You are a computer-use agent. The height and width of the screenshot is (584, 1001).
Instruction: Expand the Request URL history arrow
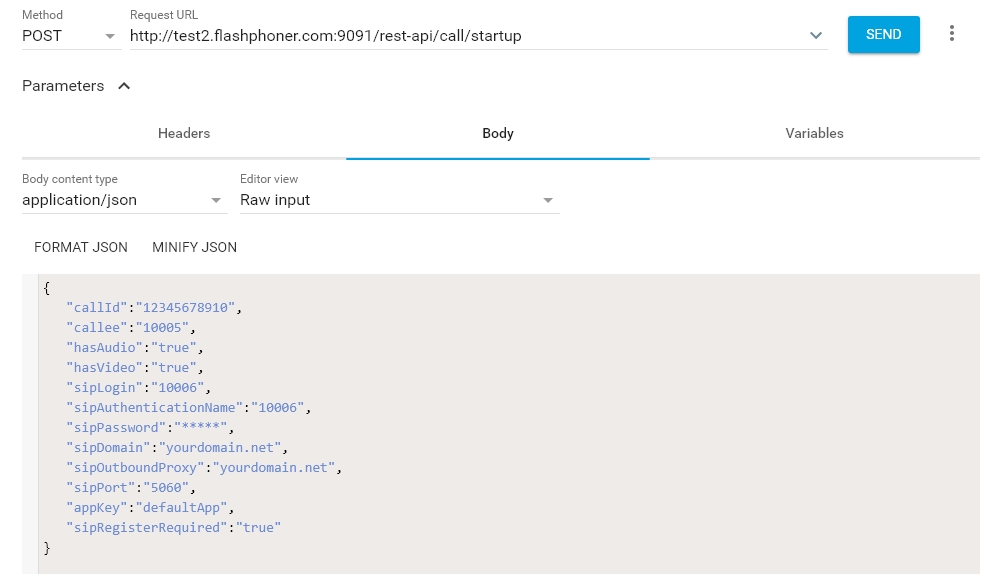(x=816, y=36)
